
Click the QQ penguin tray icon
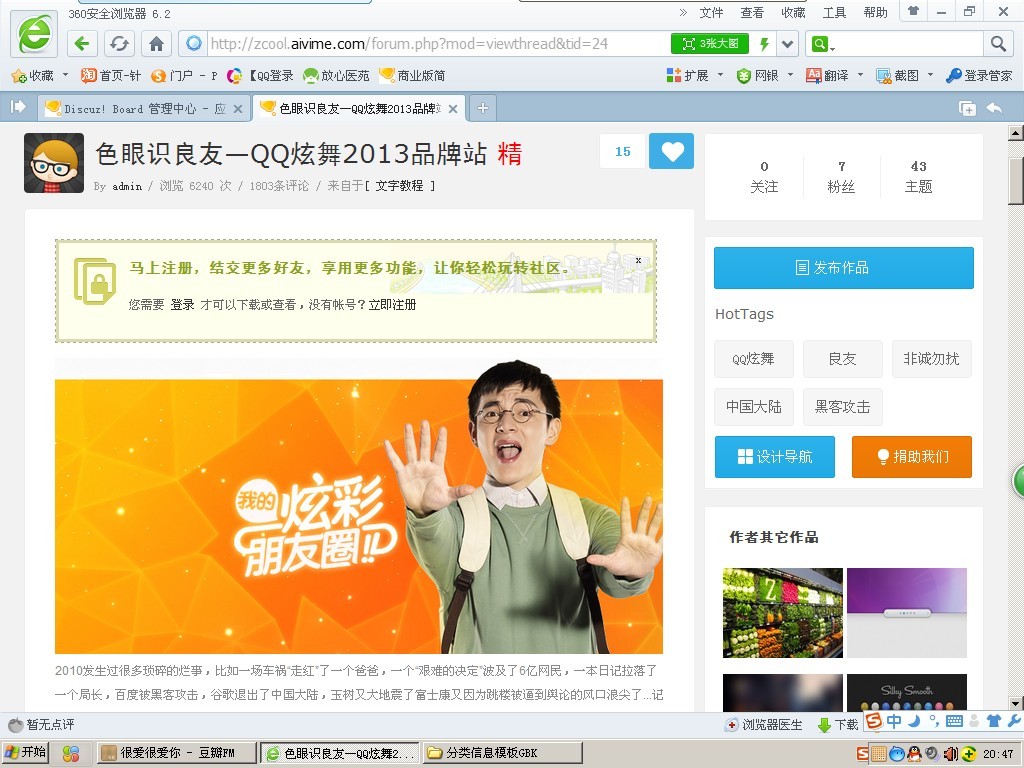914,754
